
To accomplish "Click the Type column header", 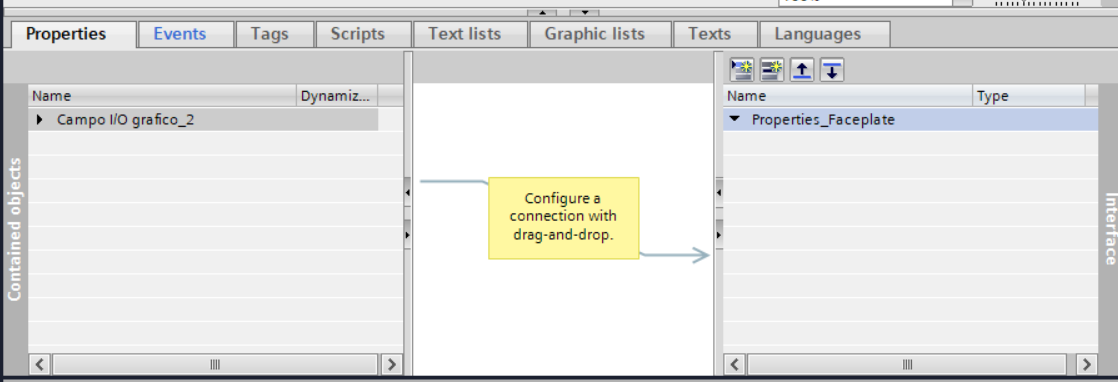I will (x=1029, y=96).
